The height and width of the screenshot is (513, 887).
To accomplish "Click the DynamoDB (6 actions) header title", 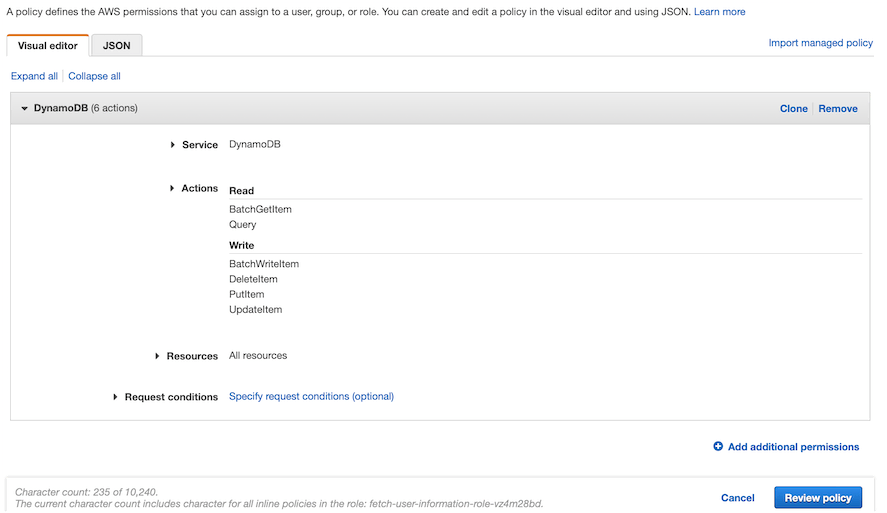I will tap(85, 108).
